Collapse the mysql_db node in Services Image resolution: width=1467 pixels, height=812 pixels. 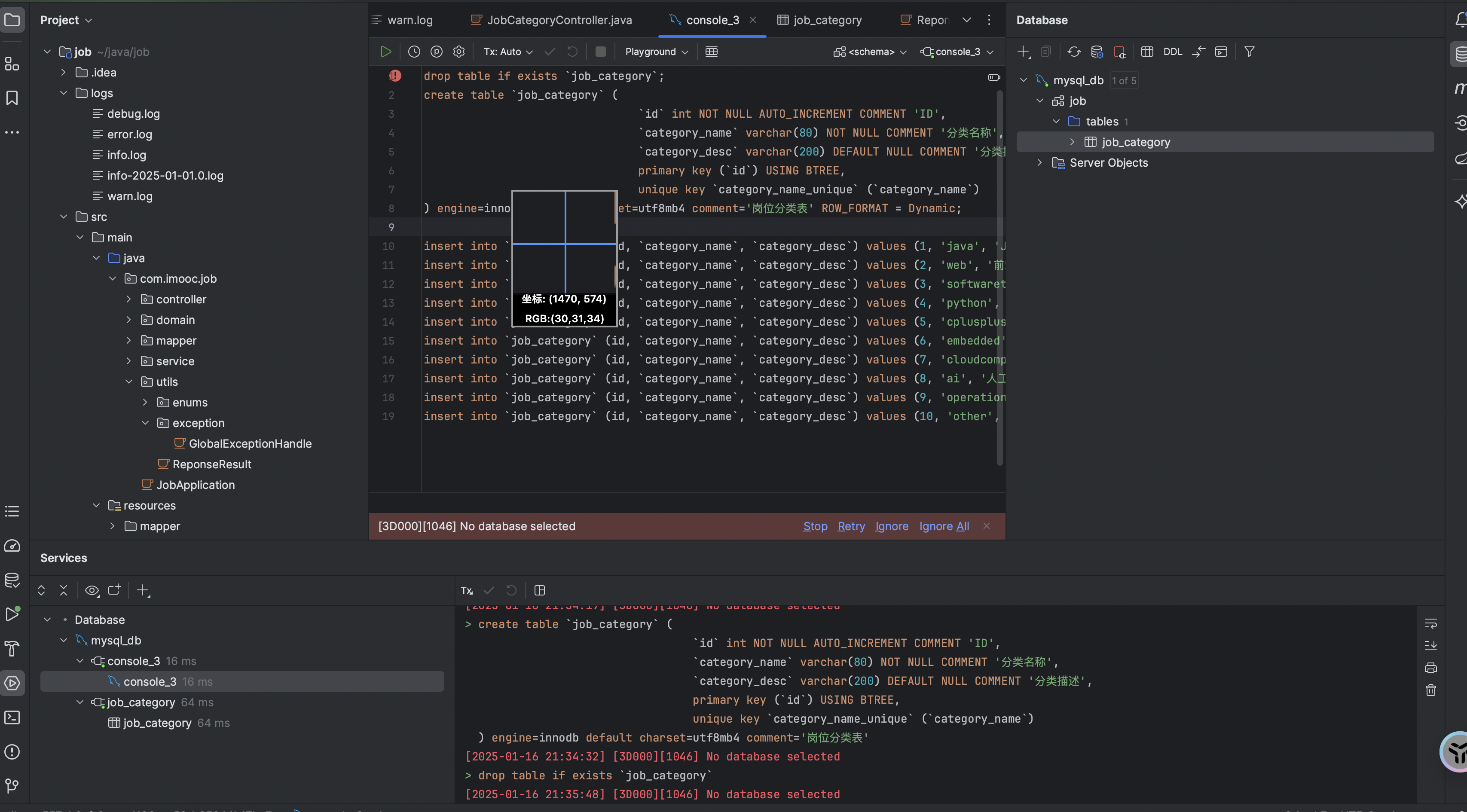(x=64, y=640)
